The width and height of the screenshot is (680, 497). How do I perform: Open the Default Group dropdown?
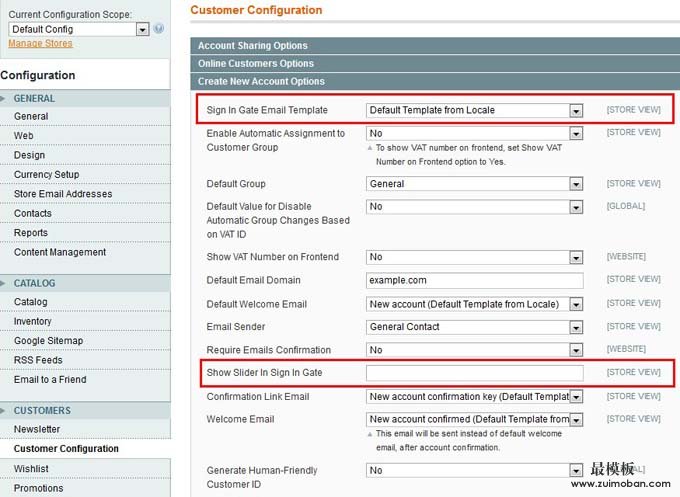[474, 184]
